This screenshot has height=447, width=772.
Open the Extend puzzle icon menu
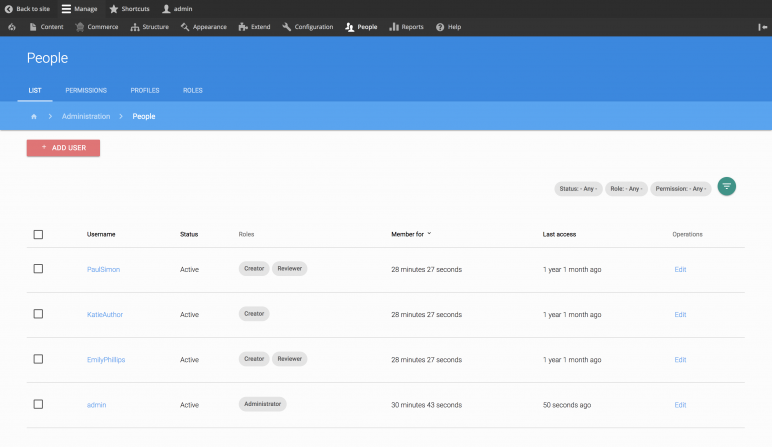[x=243, y=27]
